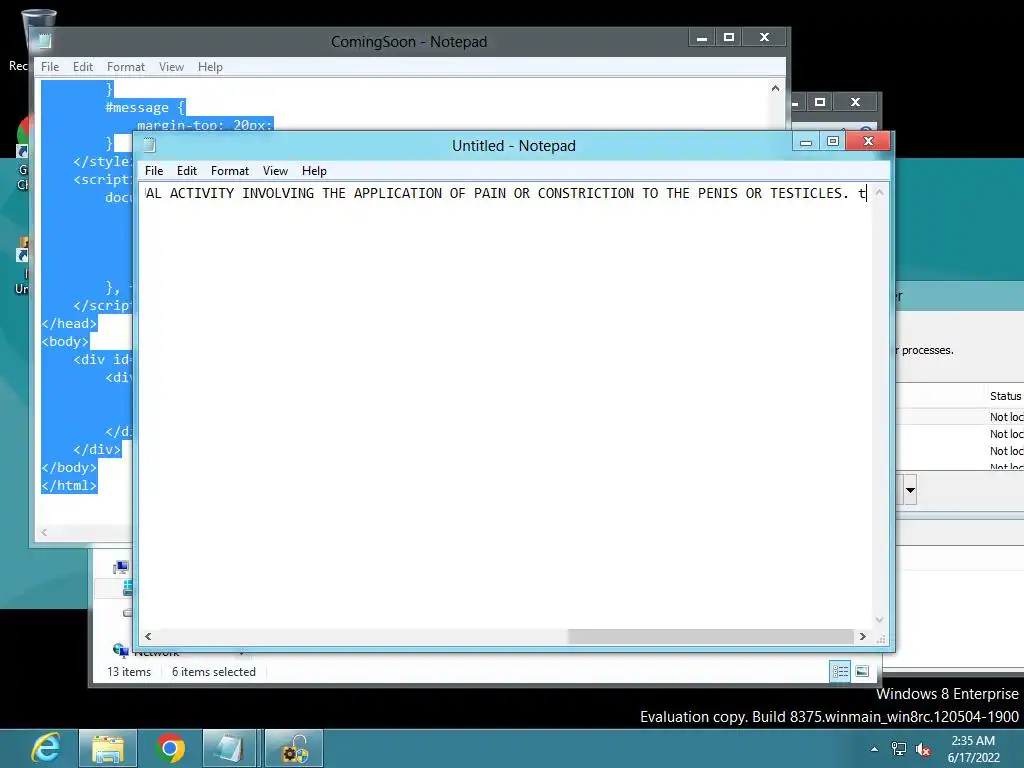Click ComingSoon Notepad scroll up arrow
Screen dimensions: 1024x768
click(x=775, y=88)
